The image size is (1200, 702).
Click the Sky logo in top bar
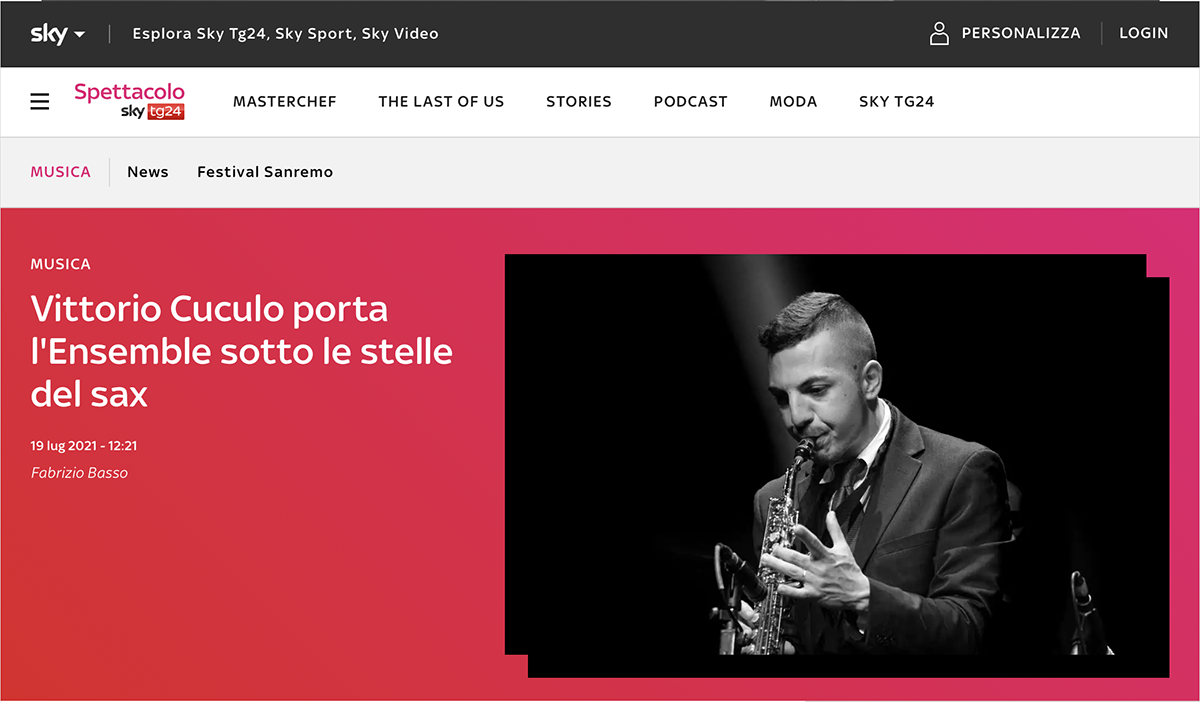coord(49,33)
